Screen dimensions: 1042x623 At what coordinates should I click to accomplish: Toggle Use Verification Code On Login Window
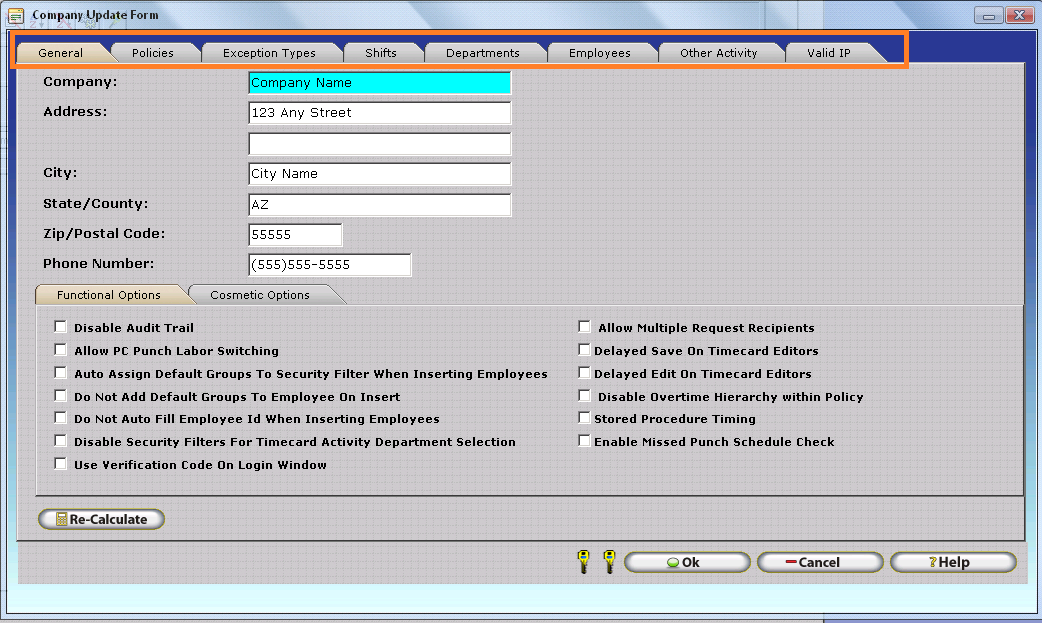(x=60, y=463)
